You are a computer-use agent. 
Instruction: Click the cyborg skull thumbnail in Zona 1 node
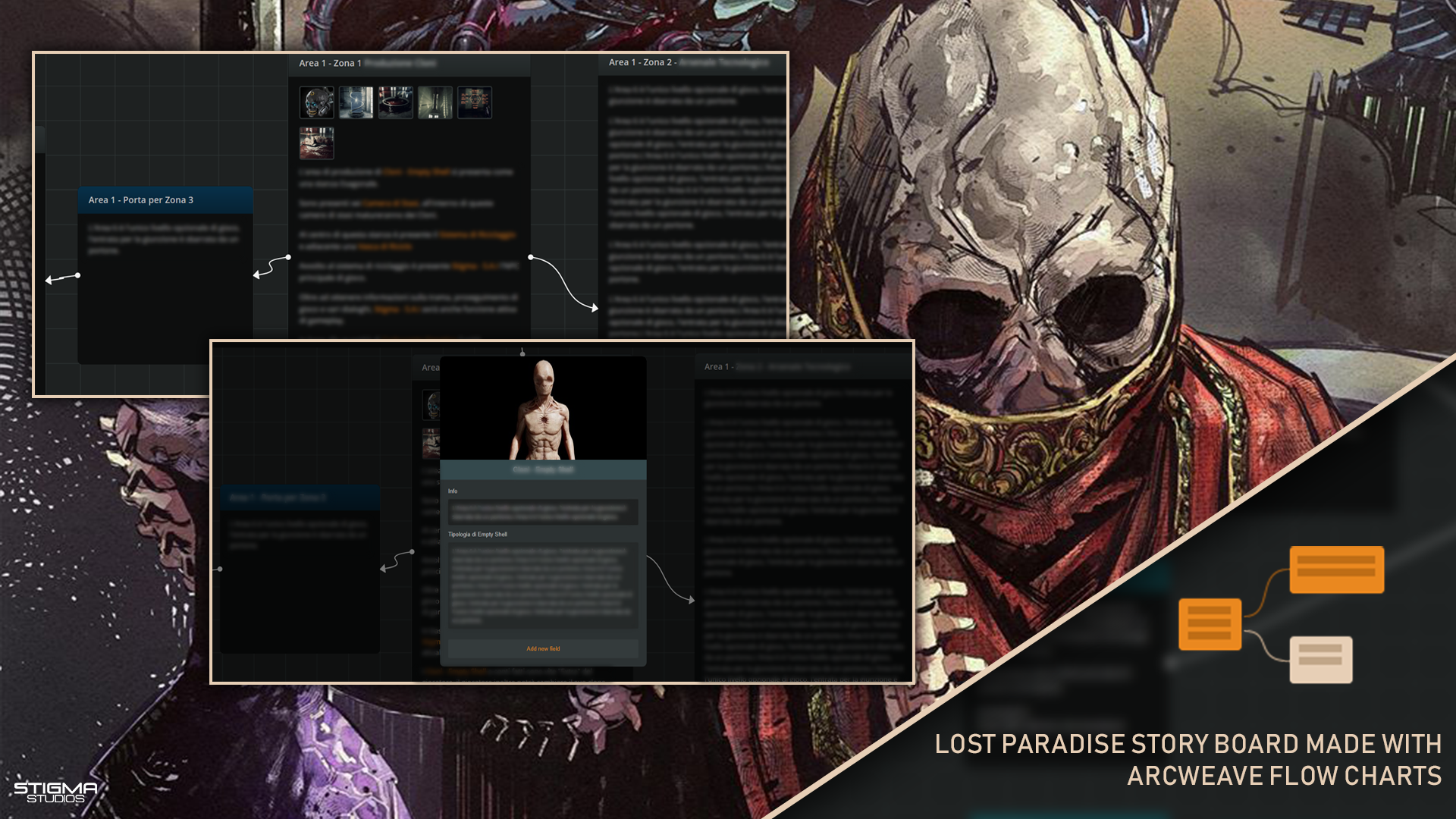click(317, 101)
